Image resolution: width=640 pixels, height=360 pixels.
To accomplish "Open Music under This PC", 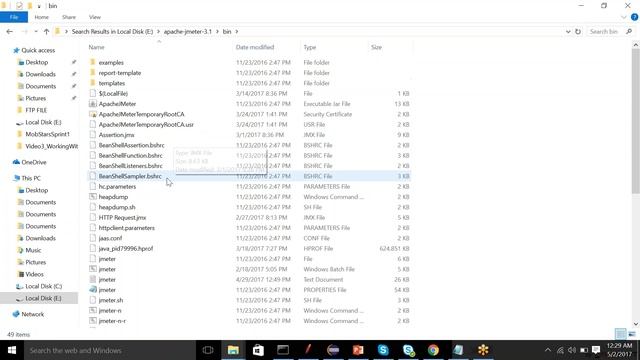I will point(33,250).
